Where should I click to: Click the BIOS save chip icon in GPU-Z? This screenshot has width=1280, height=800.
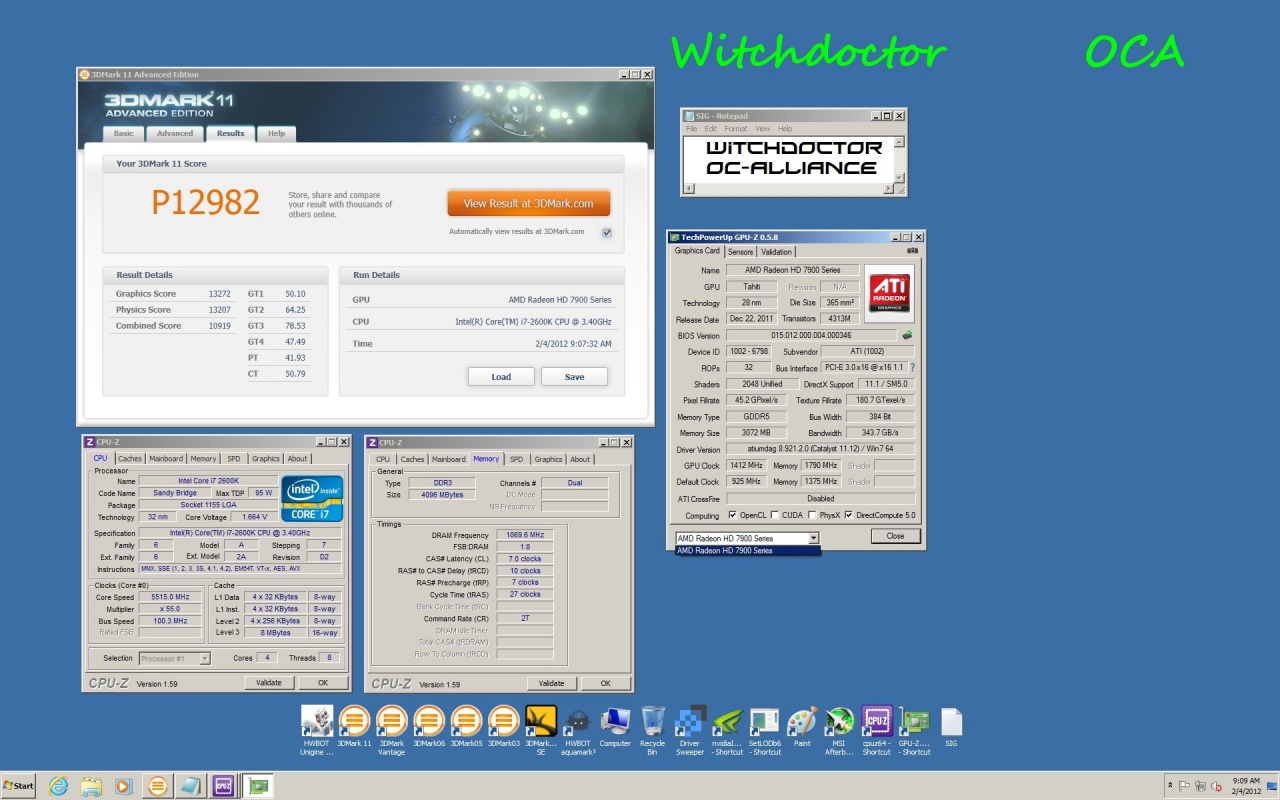pyautogui.click(x=907, y=336)
